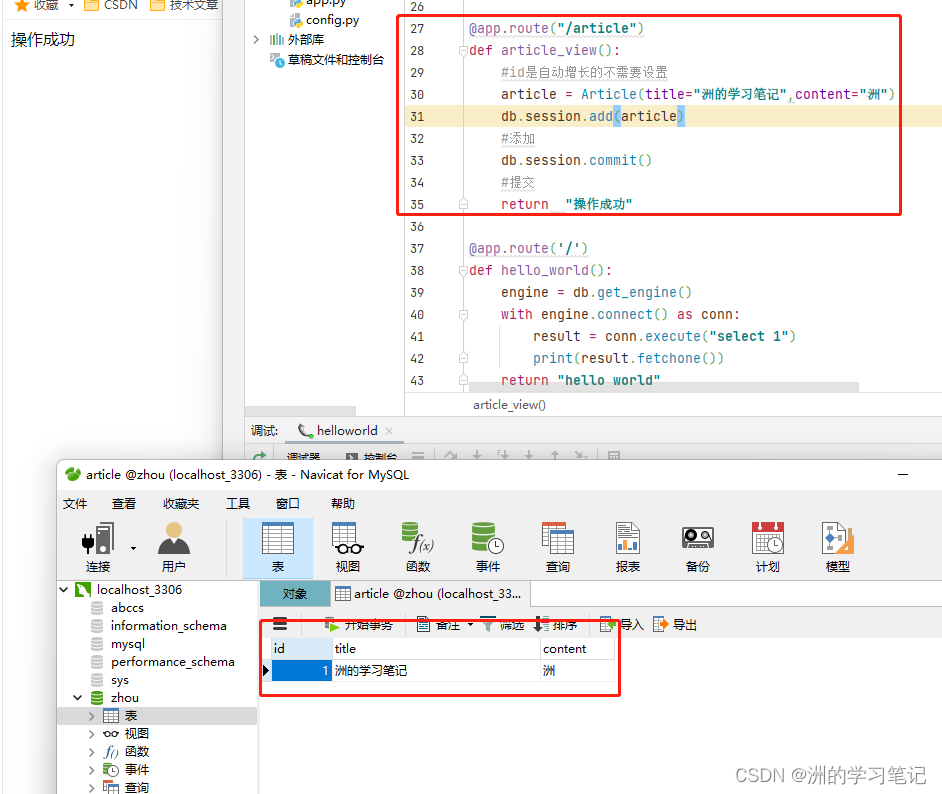The height and width of the screenshot is (794, 942).
Task: Expand the 函数 node under zhou
Action: point(91,752)
